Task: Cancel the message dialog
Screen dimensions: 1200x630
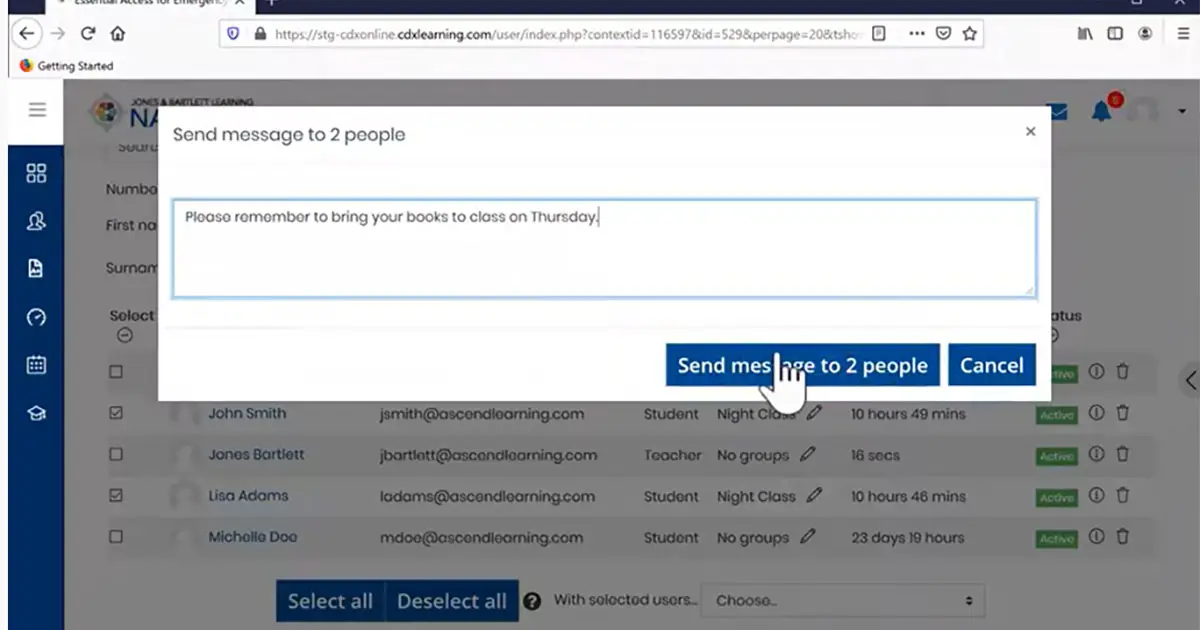Action: tap(991, 365)
